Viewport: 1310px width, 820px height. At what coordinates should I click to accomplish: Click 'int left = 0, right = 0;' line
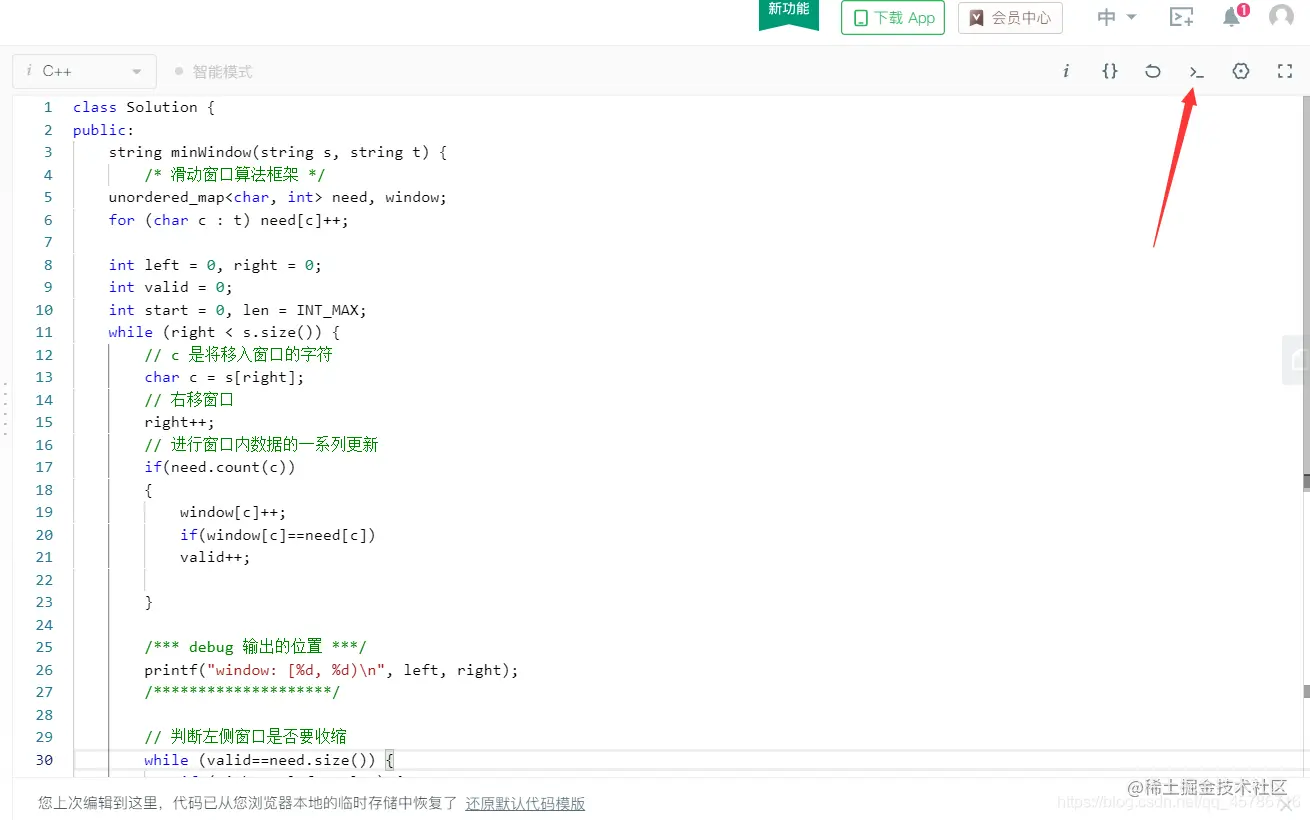click(215, 265)
